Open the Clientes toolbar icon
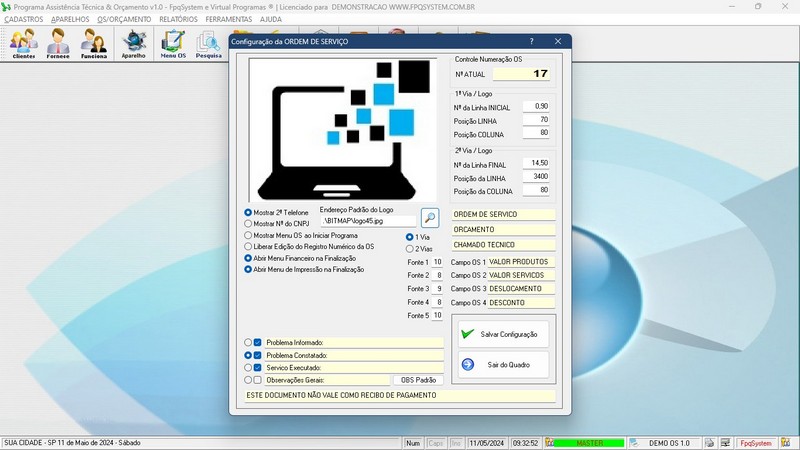This screenshot has width=800, height=450. pyautogui.click(x=24, y=43)
